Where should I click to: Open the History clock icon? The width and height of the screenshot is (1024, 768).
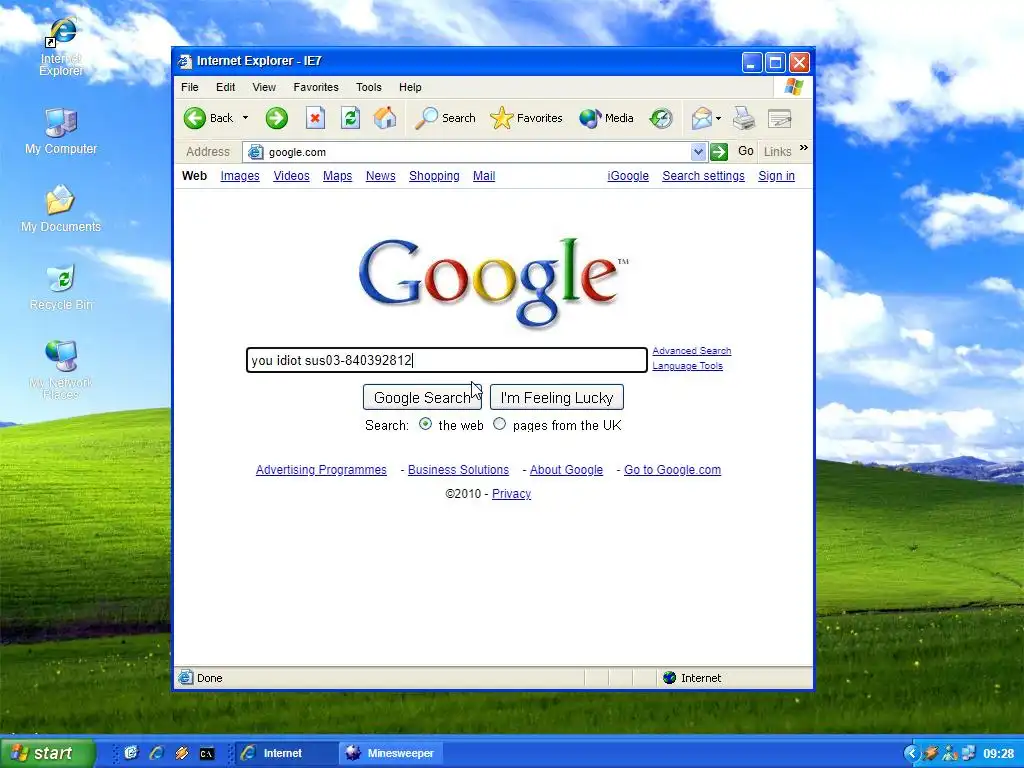click(661, 118)
